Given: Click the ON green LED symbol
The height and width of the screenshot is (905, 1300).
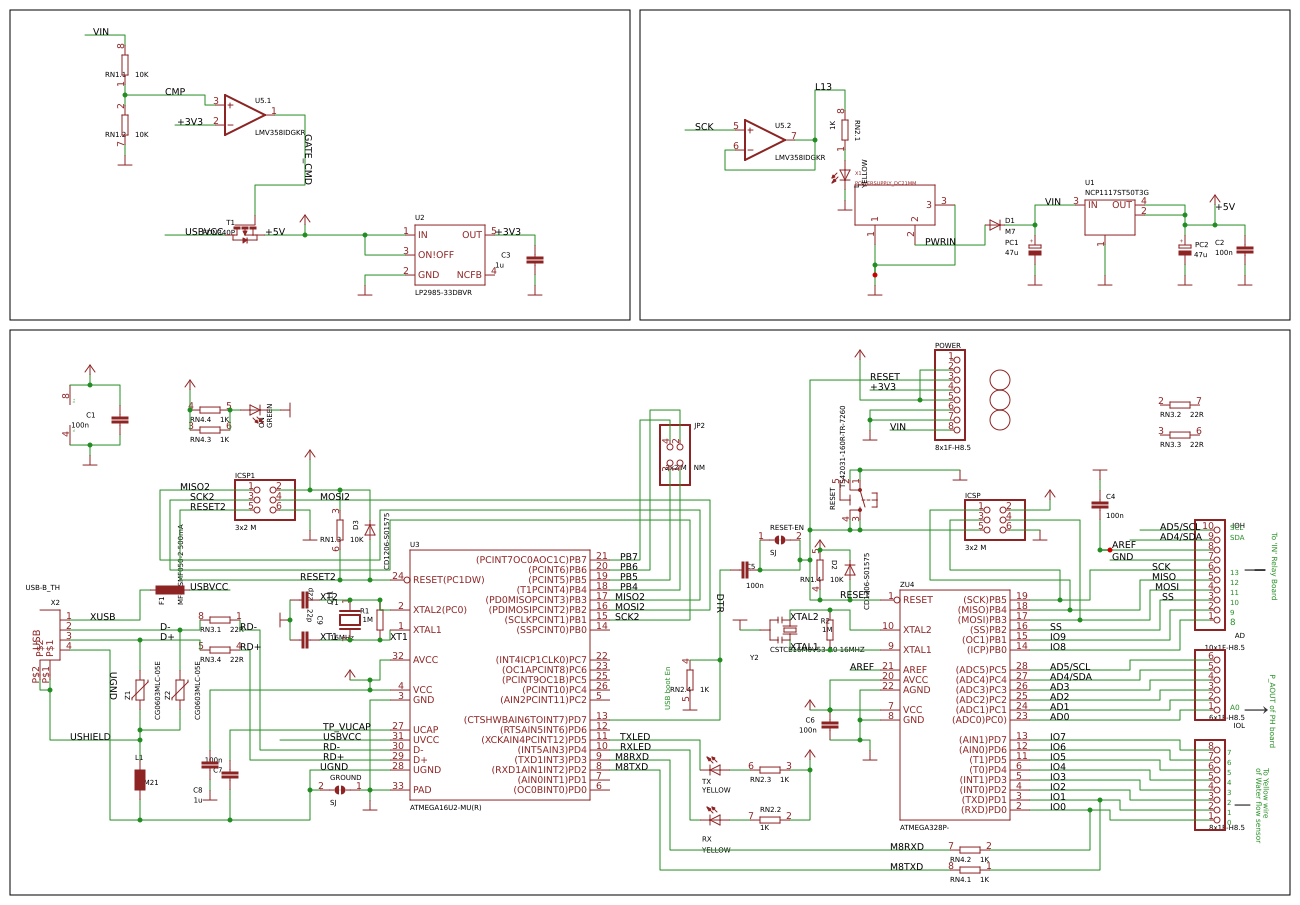Looking at the screenshot, I should click(255, 409).
